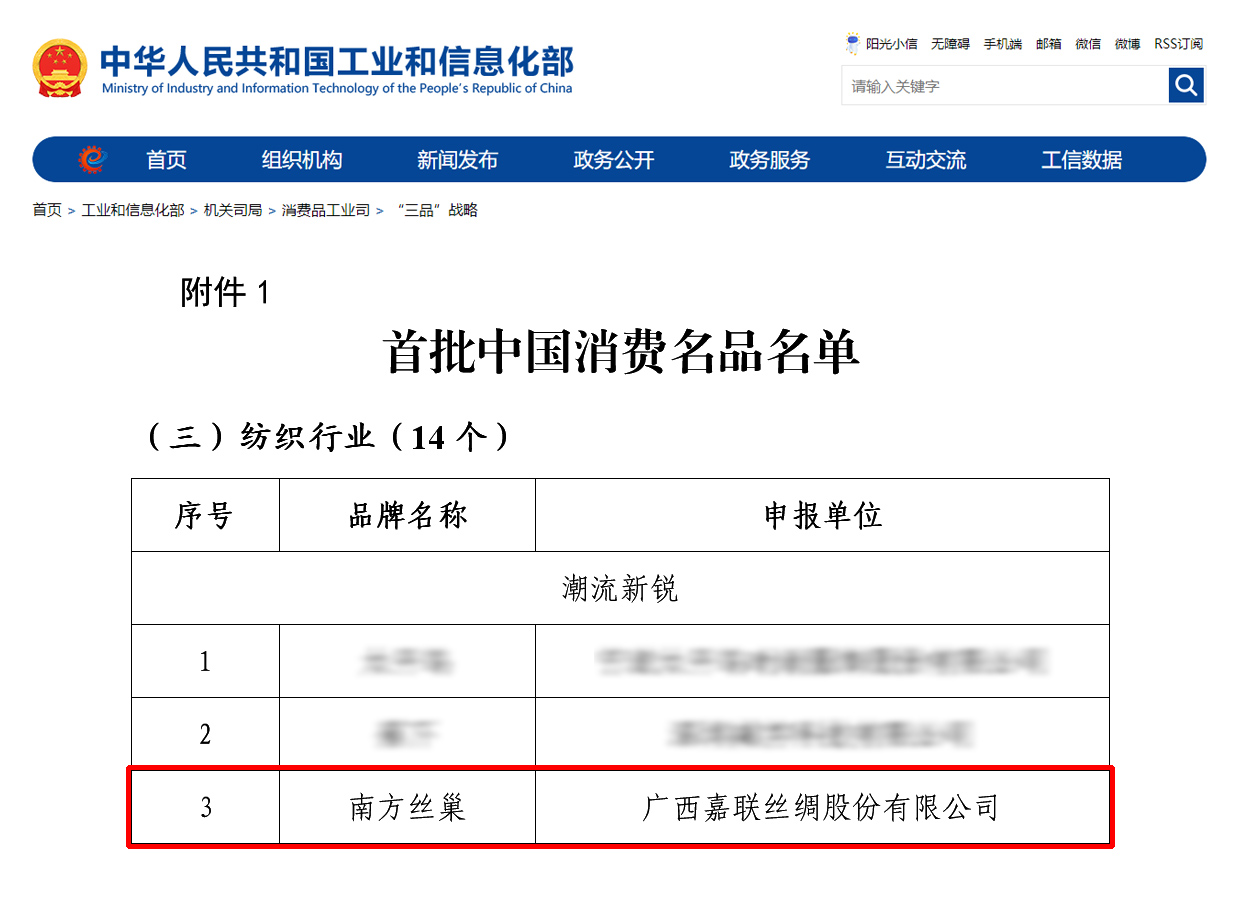Click the 邮箱 link
Viewport: 1240px width, 907px height.
tap(1048, 44)
